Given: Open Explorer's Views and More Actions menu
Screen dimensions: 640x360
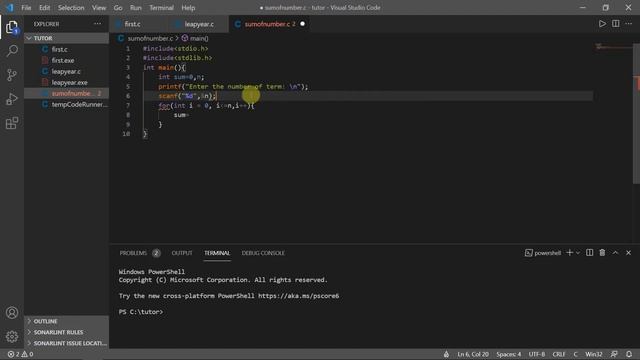Looking at the screenshot, I should (98, 24).
